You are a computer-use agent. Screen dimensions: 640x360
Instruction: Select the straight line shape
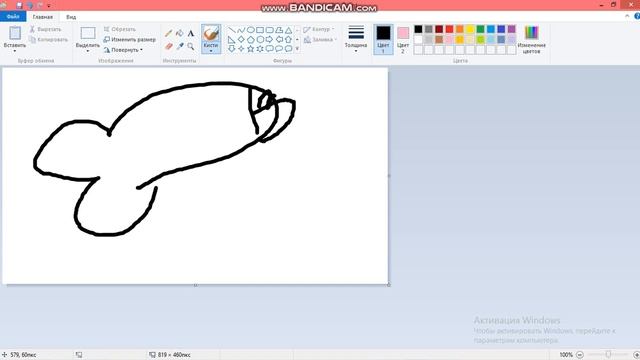coord(231,30)
